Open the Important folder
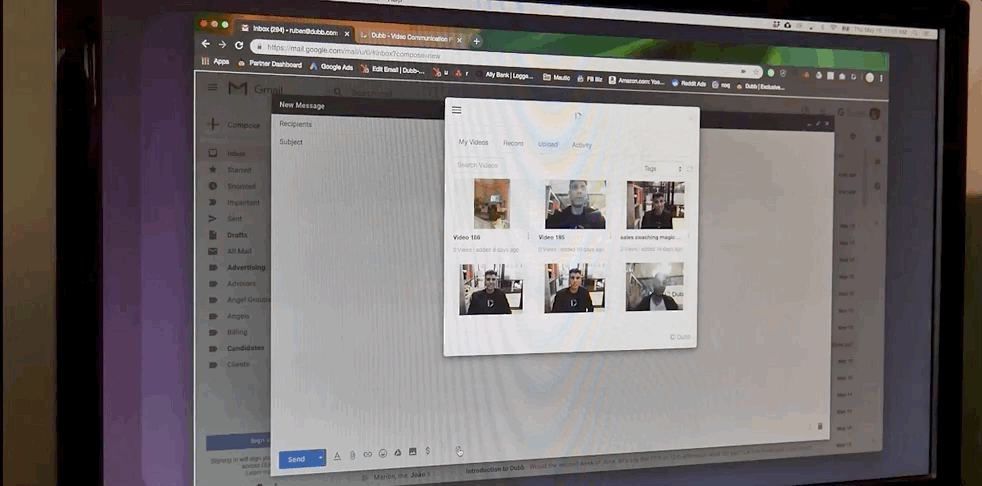This screenshot has width=982, height=486. point(243,202)
